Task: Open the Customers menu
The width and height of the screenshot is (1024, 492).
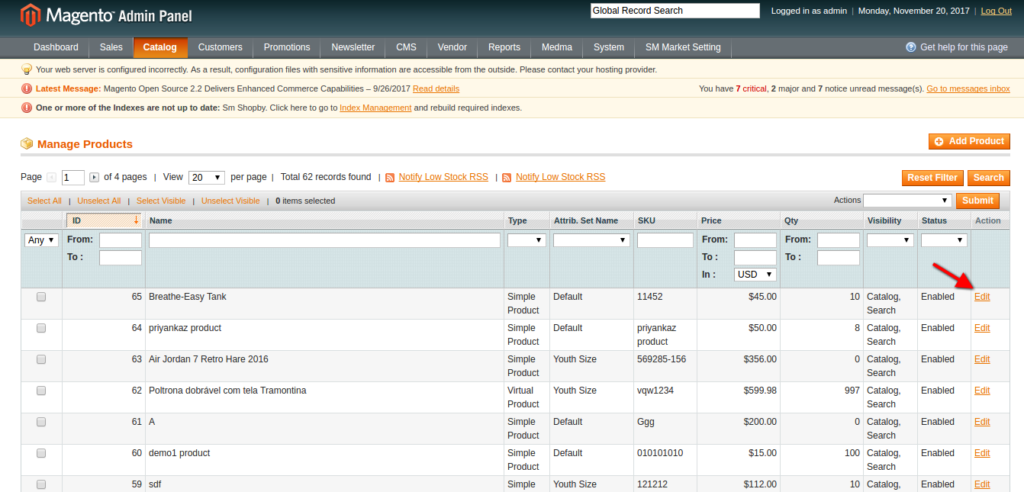Action: (x=220, y=47)
